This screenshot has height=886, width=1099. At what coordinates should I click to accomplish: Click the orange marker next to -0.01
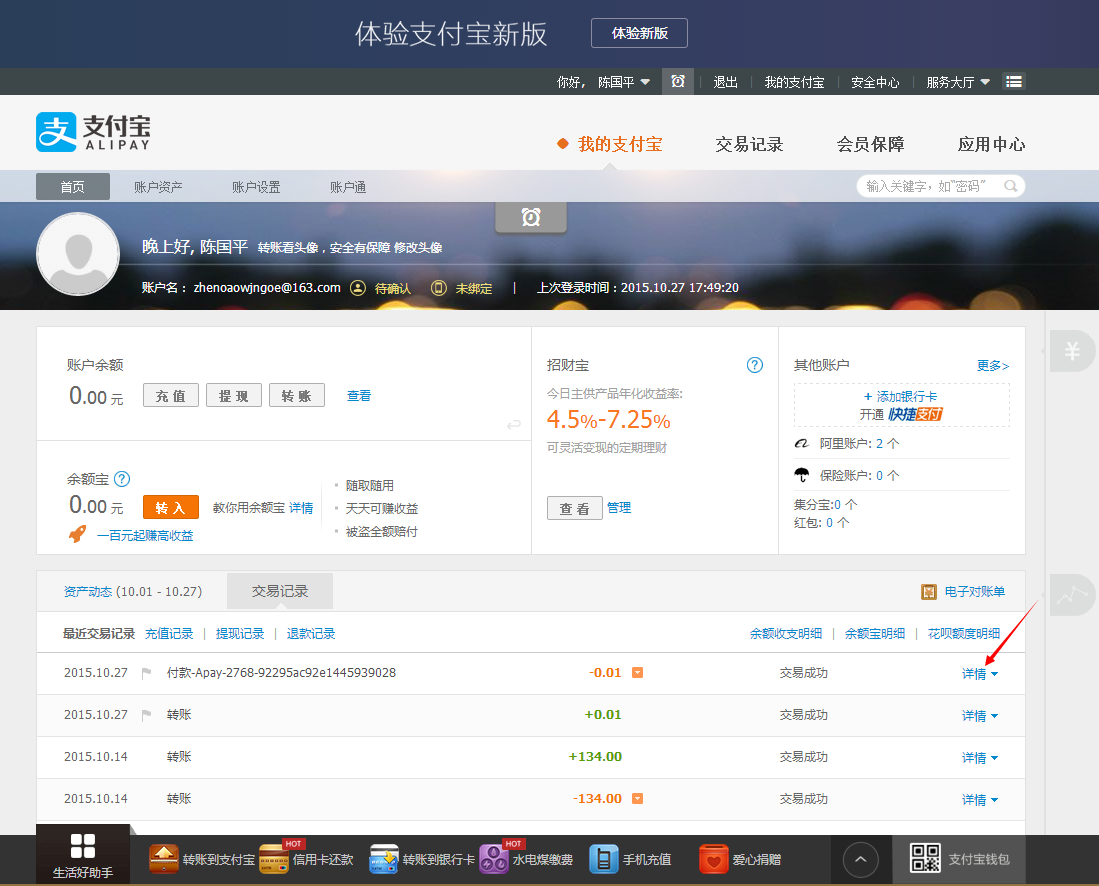point(638,672)
